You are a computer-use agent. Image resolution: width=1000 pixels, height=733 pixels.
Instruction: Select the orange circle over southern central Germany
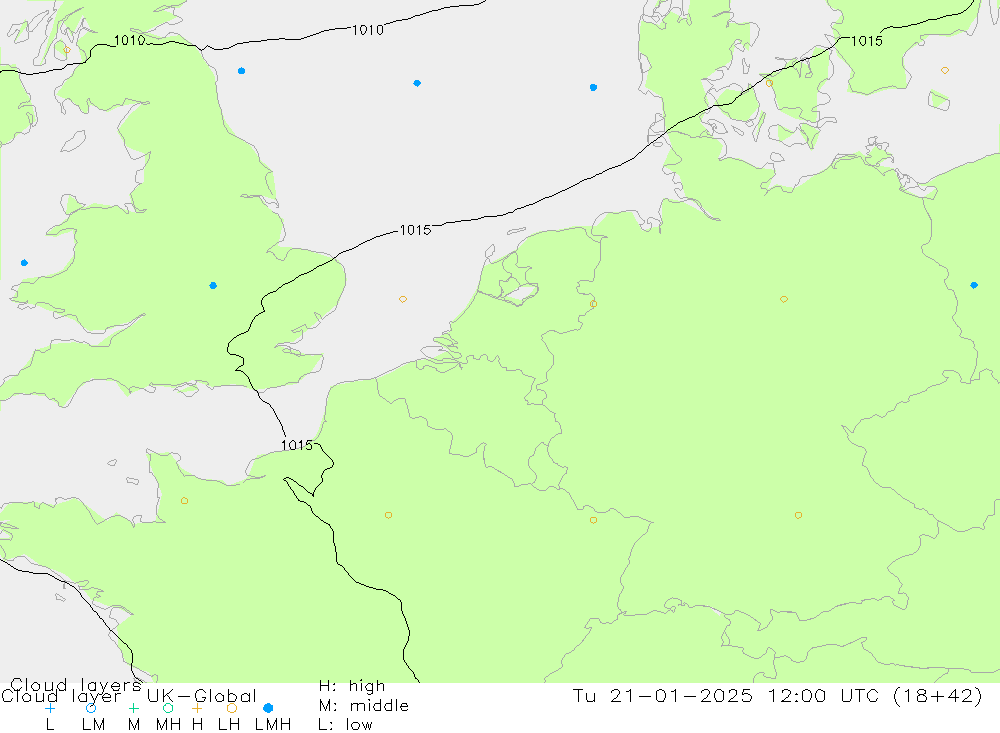pyautogui.click(x=798, y=515)
